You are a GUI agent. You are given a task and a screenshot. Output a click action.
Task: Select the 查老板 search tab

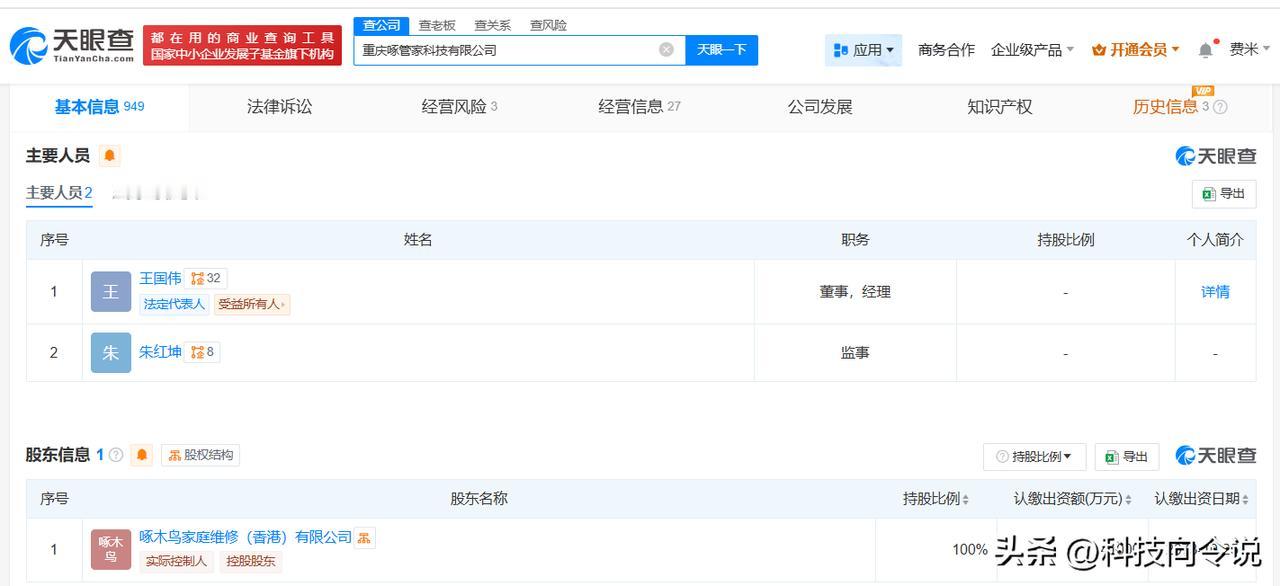[436, 25]
